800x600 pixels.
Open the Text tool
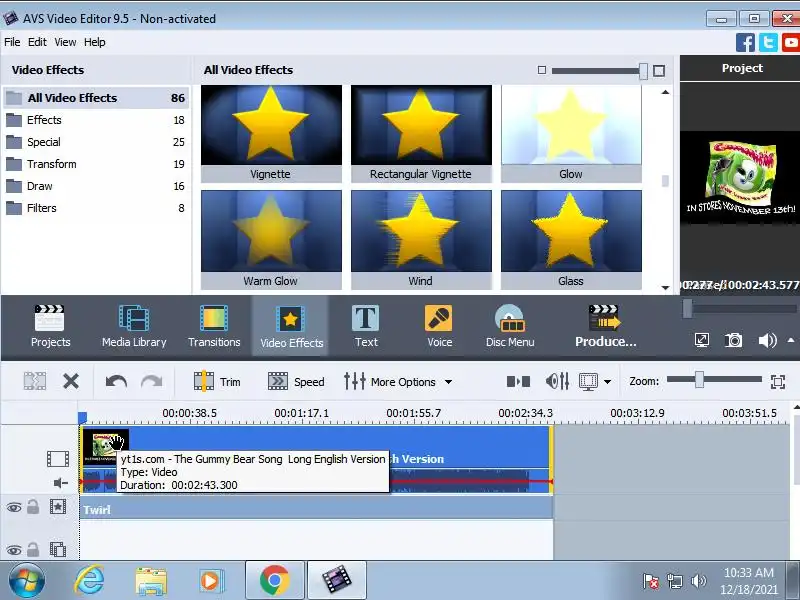(x=366, y=327)
